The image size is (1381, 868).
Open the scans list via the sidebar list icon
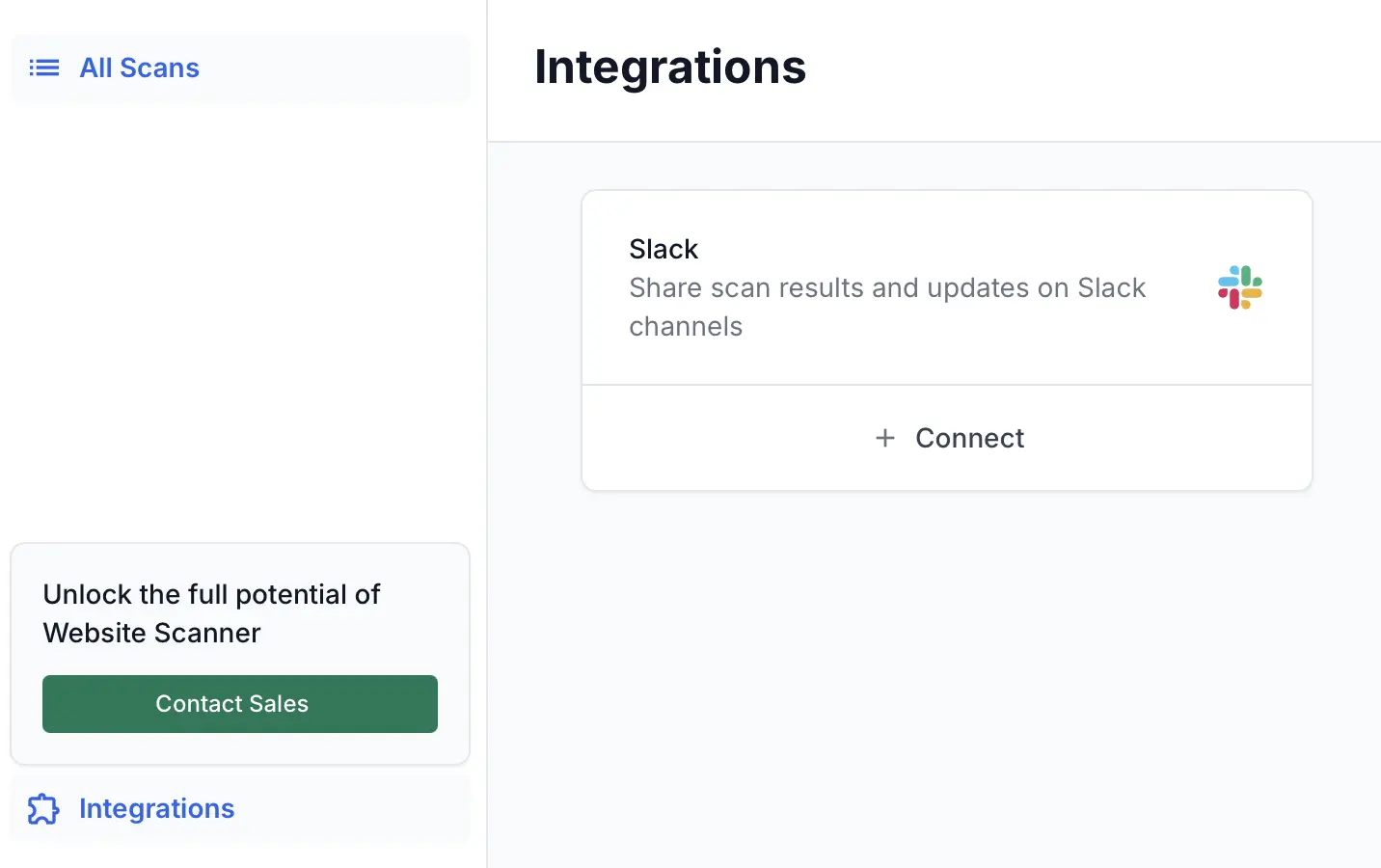coord(43,68)
